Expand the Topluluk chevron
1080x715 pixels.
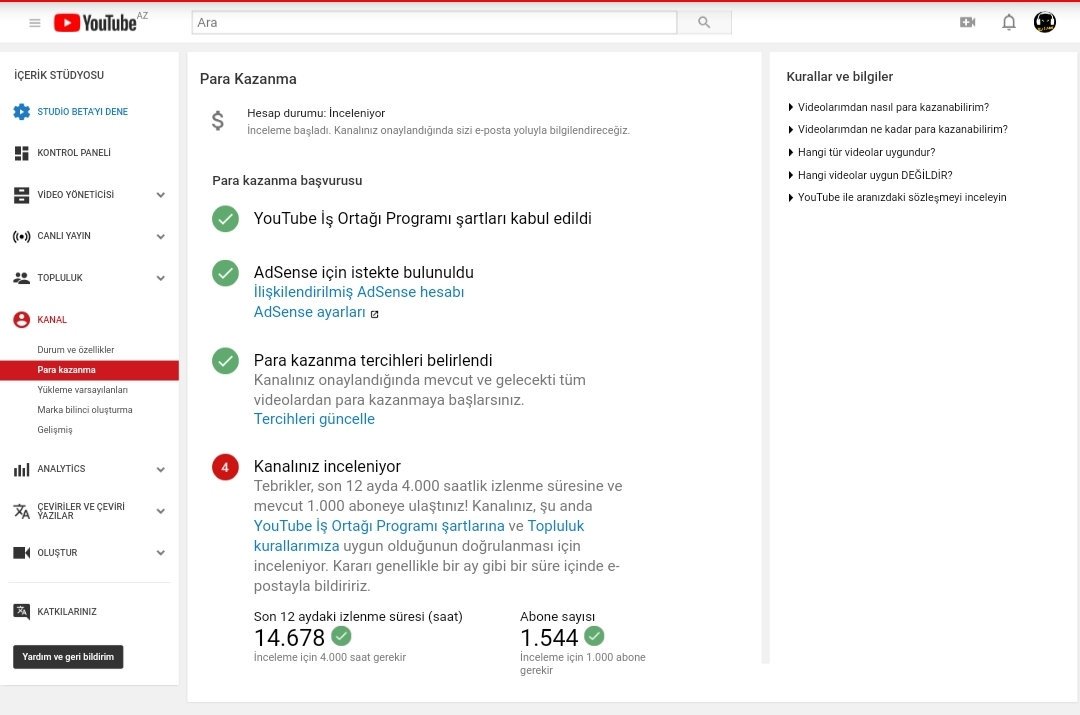160,278
